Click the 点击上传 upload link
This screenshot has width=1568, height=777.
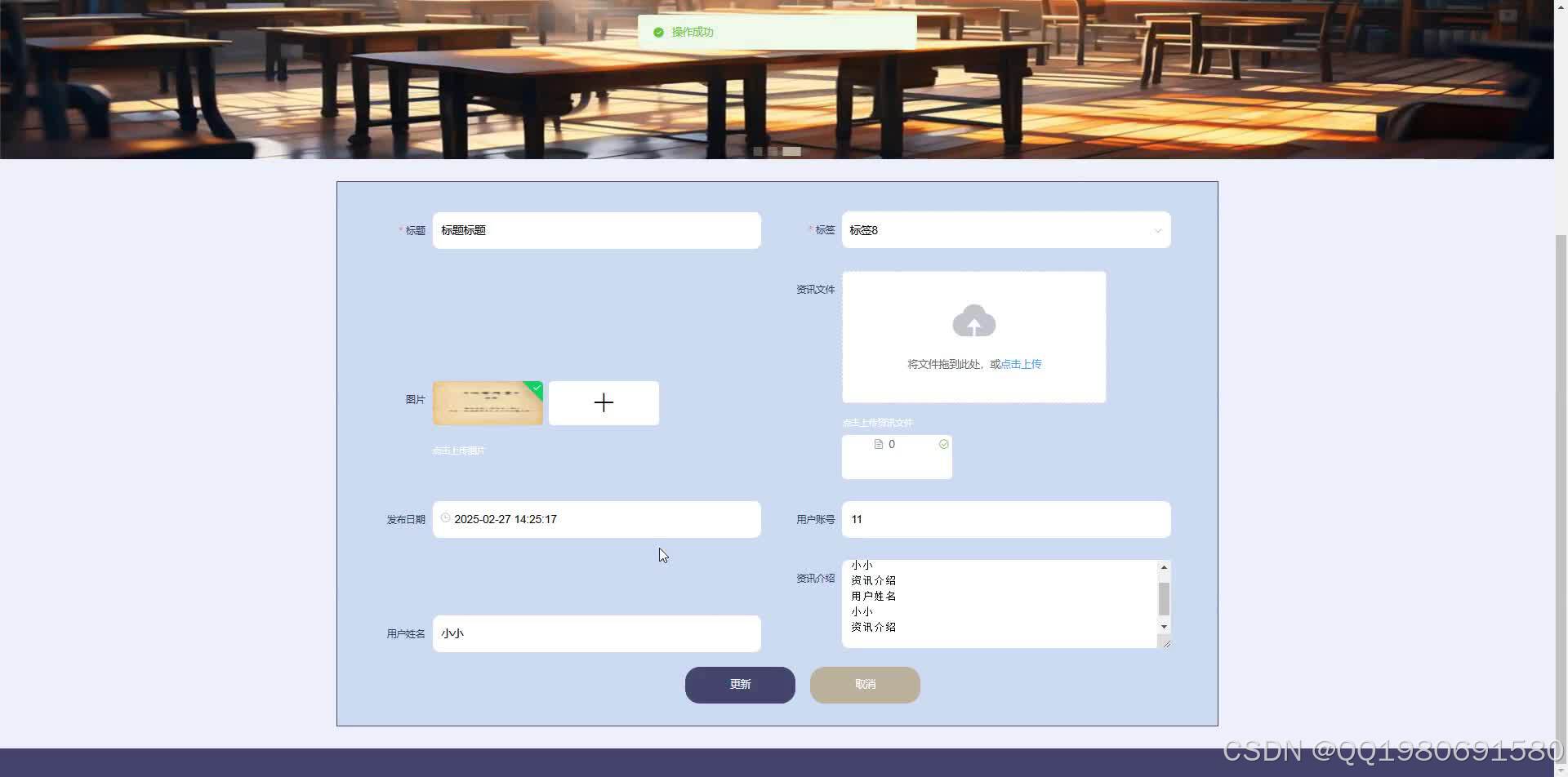coord(1021,364)
